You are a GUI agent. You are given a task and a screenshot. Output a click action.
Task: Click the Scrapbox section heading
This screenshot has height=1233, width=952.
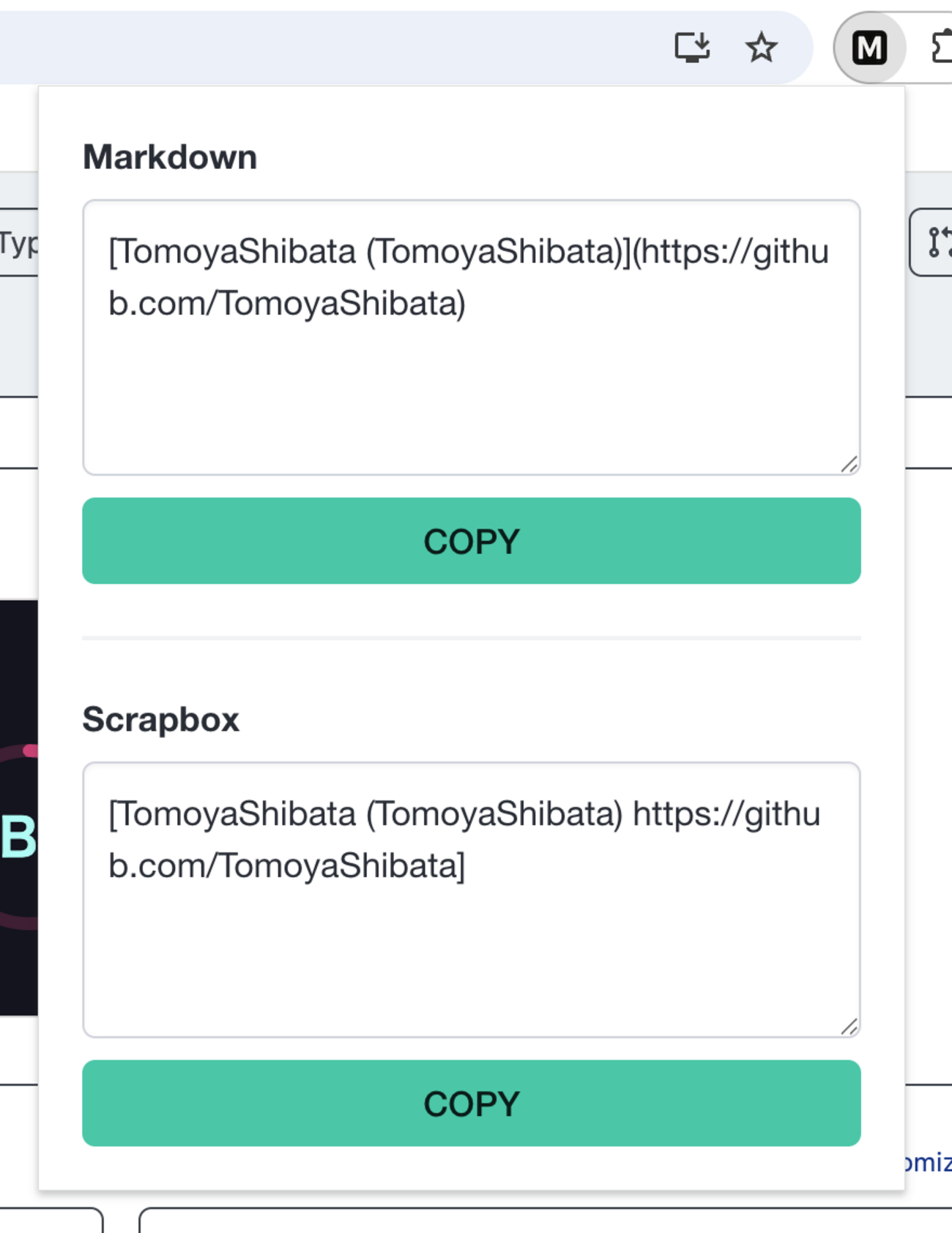coord(161,720)
